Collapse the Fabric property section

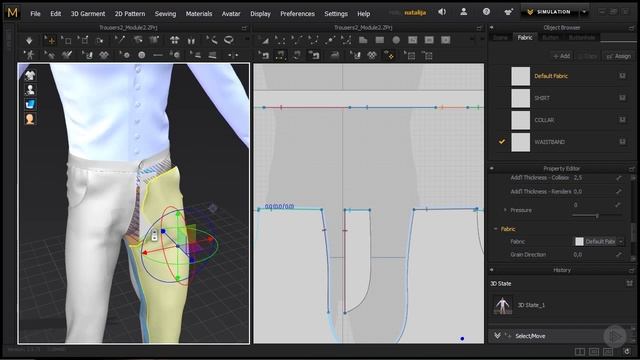coord(496,229)
